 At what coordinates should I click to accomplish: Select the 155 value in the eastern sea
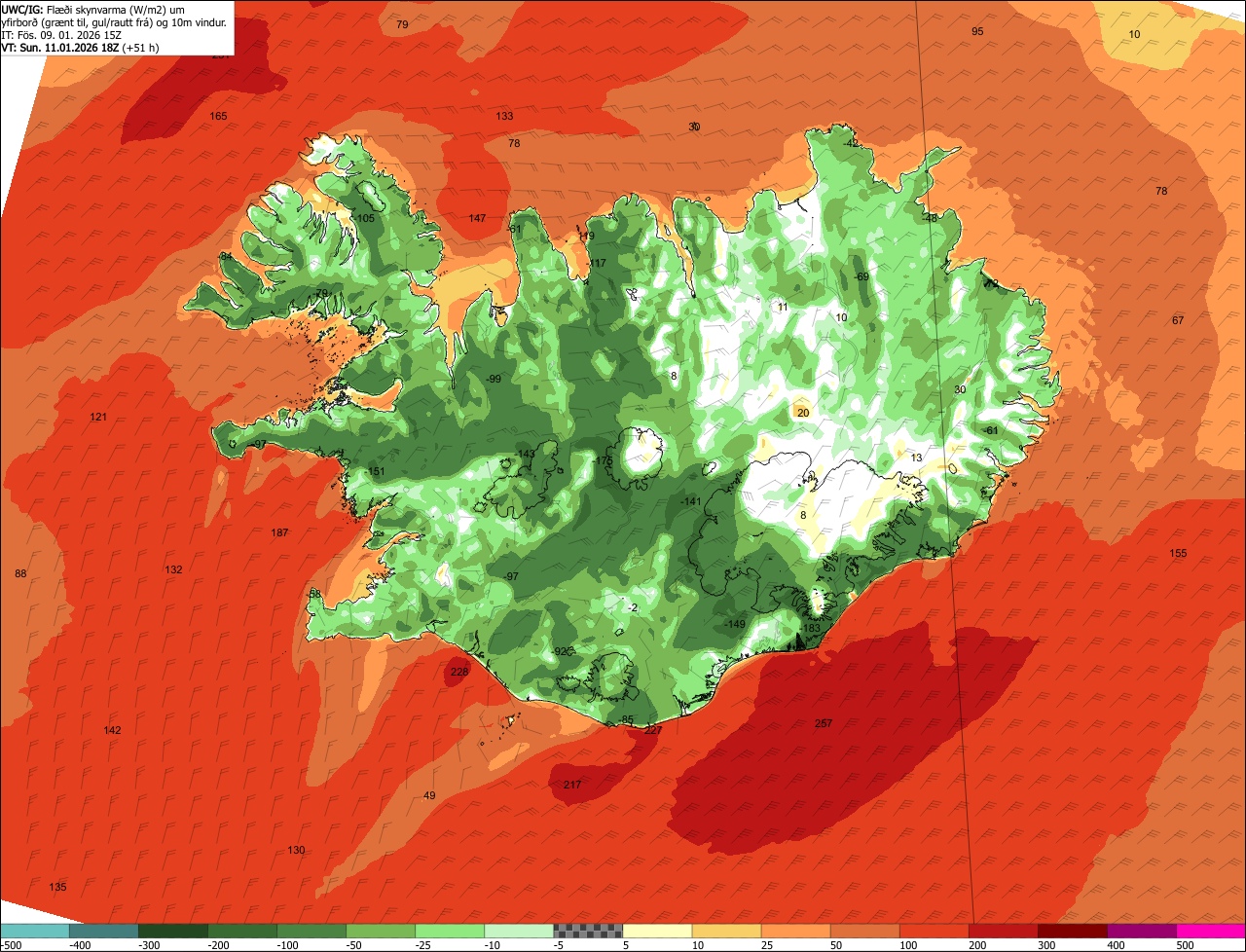tap(1178, 553)
